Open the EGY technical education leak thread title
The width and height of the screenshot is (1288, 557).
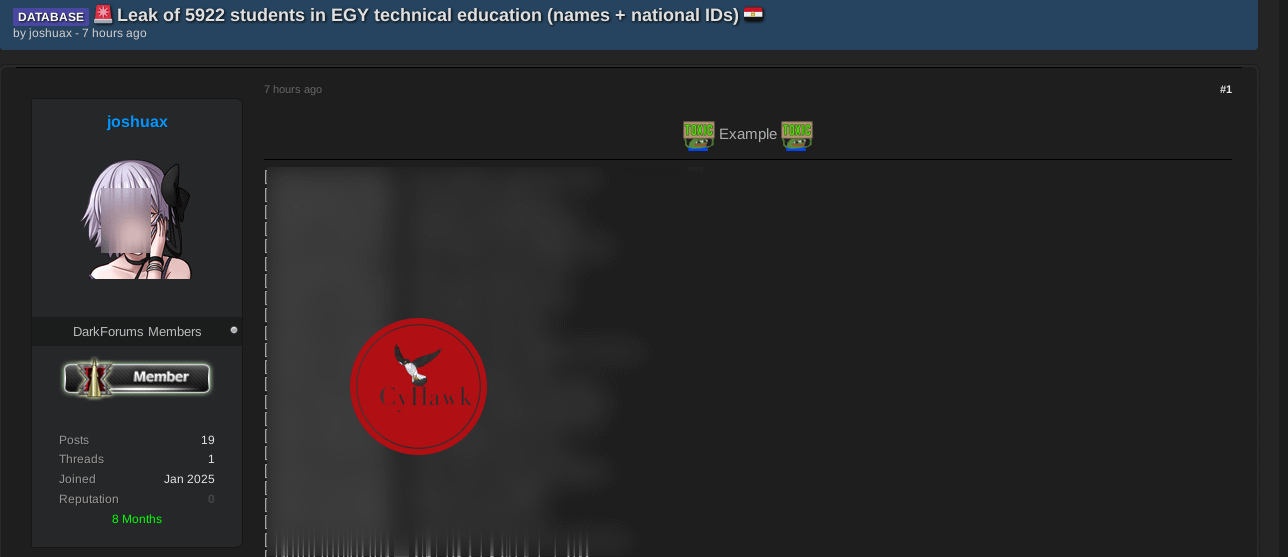click(x=428, y=14)
